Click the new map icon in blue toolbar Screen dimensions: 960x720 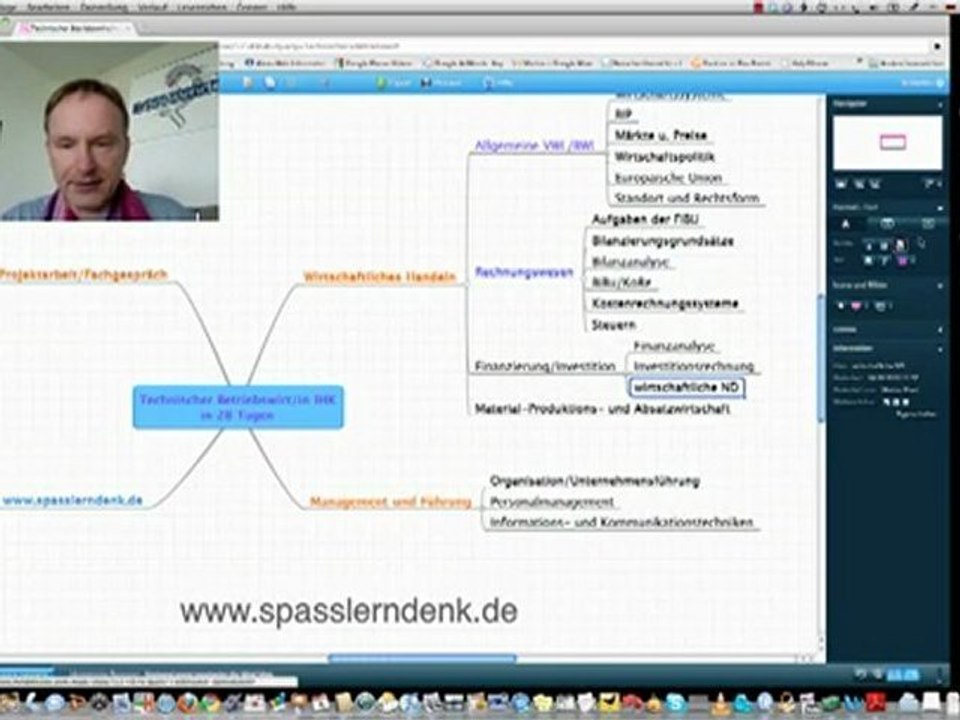[x=248, y=83]
